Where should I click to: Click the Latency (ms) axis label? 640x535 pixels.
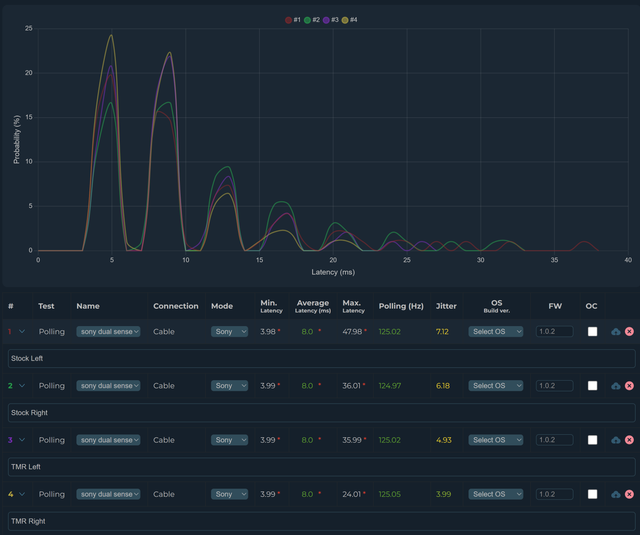pos(333,272)
